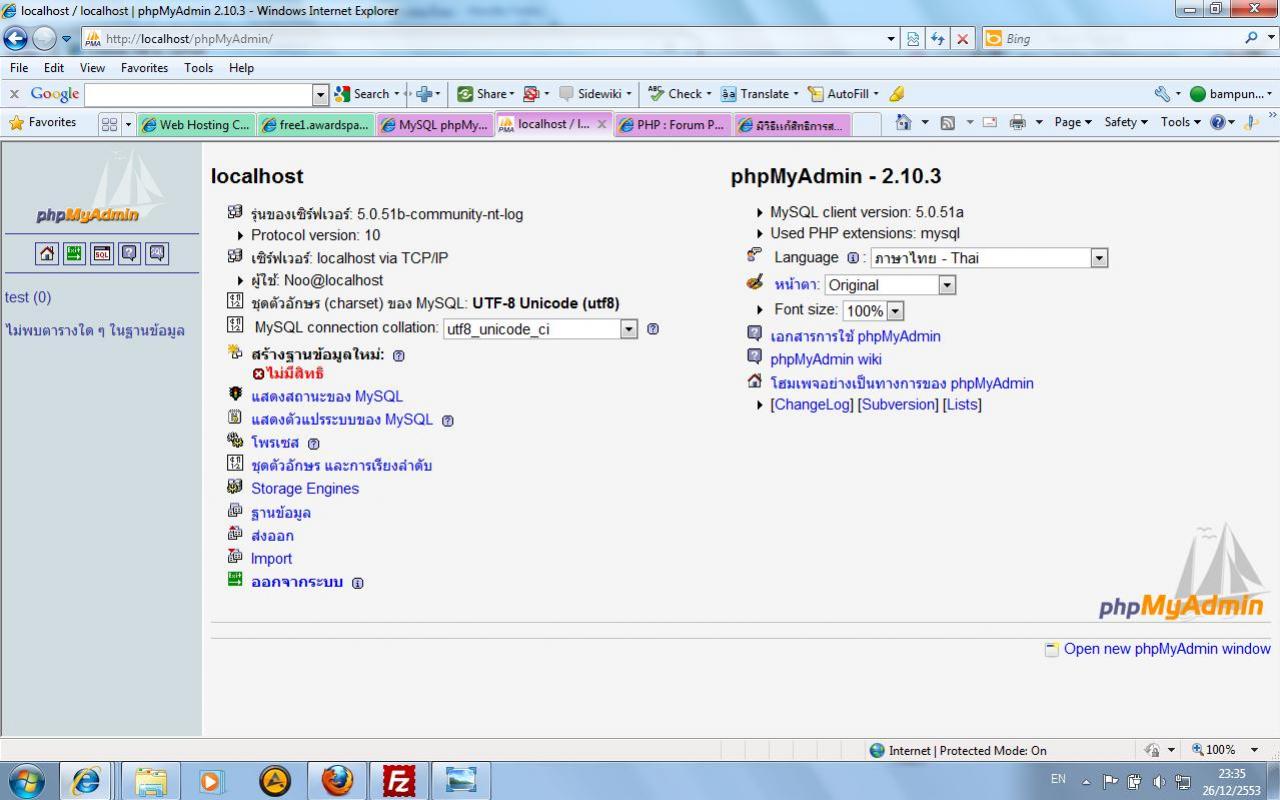1280x800 pixels.
Task: Open the Help menu
Action: tap(241, 68)
